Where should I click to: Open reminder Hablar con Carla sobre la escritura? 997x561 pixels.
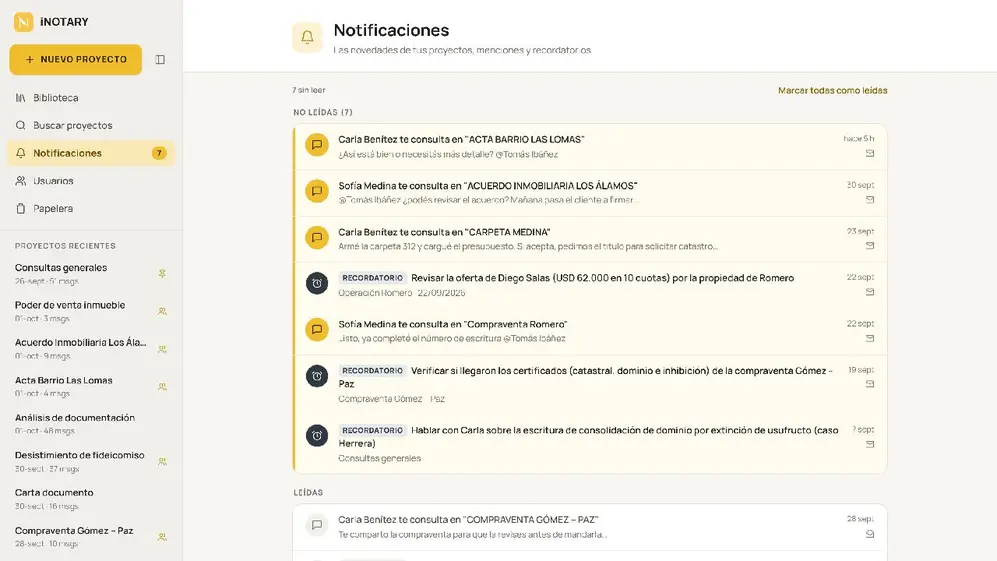(591, 444)
